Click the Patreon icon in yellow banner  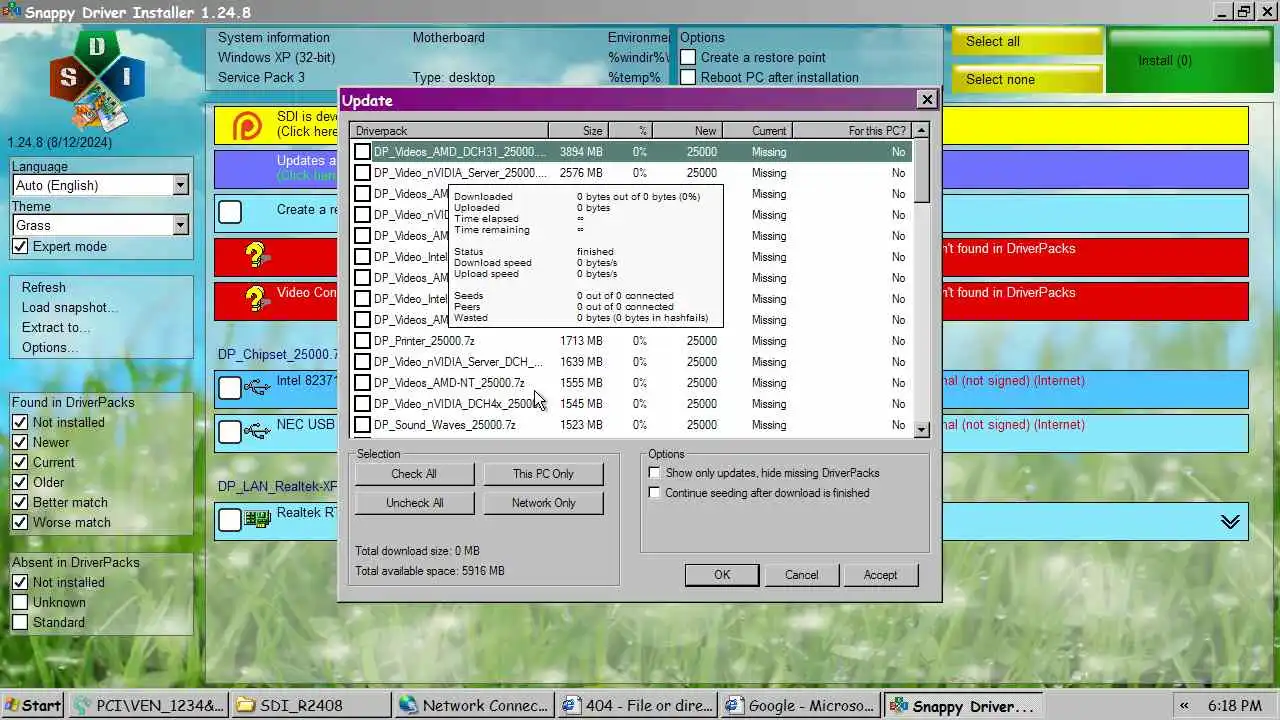point(247,126)
